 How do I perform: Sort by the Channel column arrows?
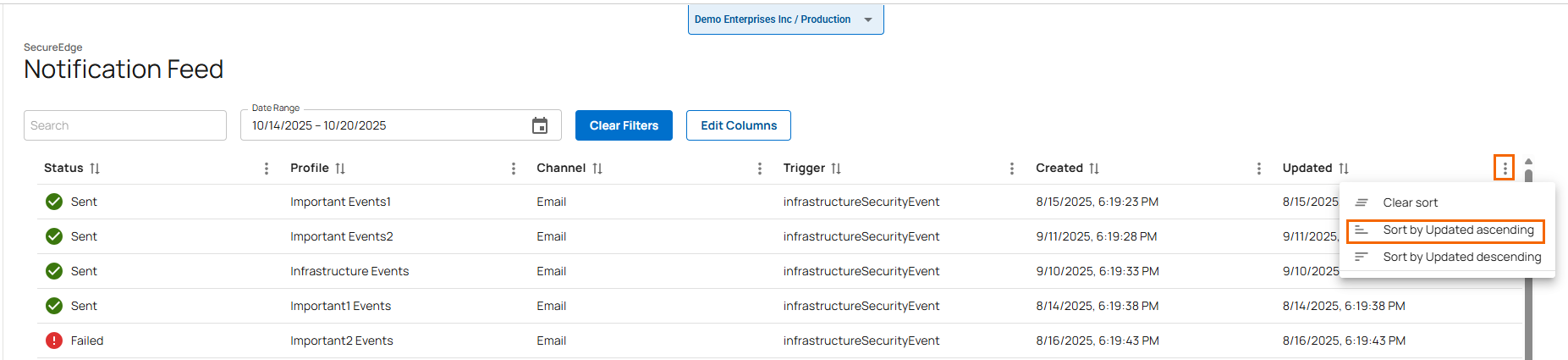(x=597, y=169)
